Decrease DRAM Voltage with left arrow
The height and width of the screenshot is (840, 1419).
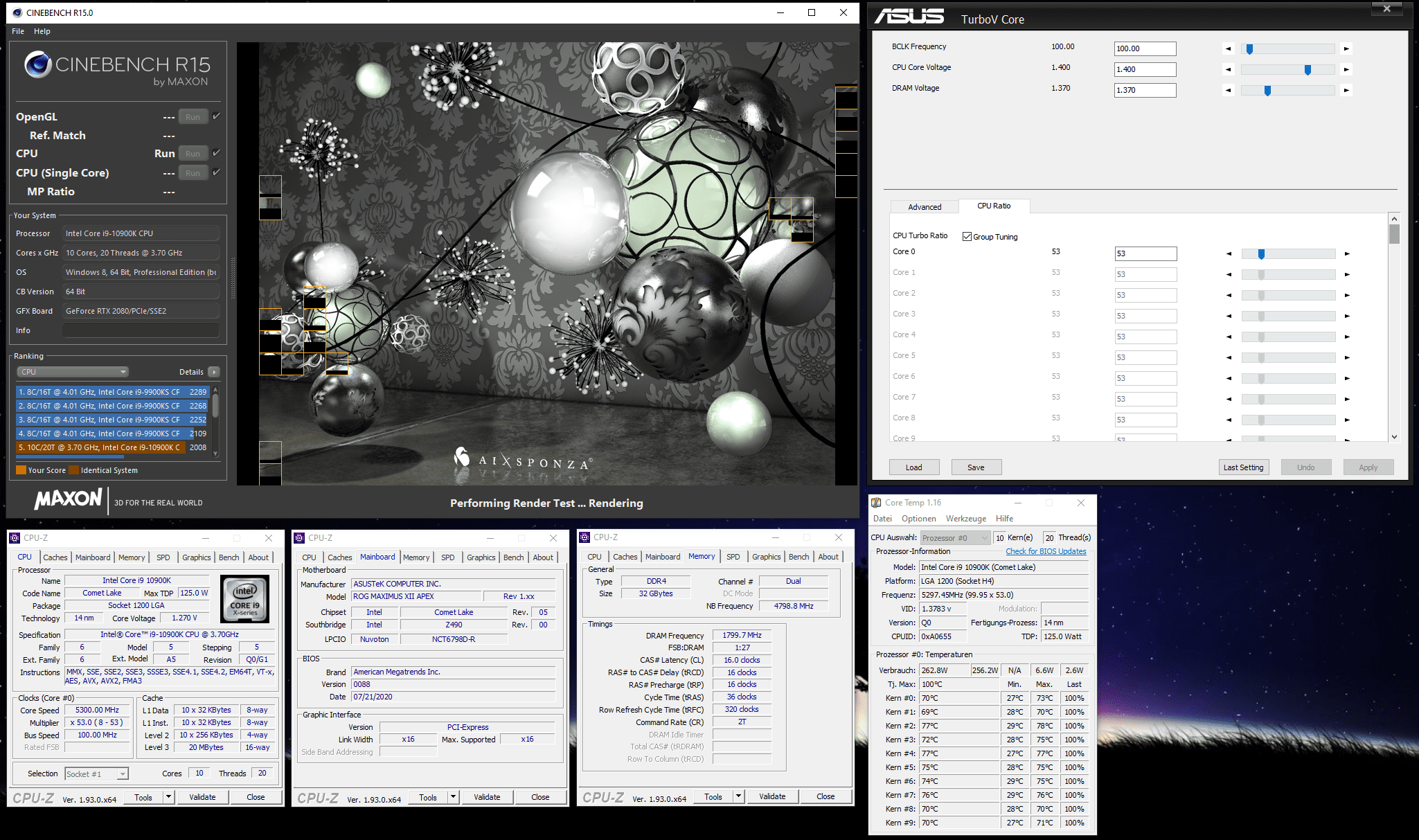click(1229, 90)
